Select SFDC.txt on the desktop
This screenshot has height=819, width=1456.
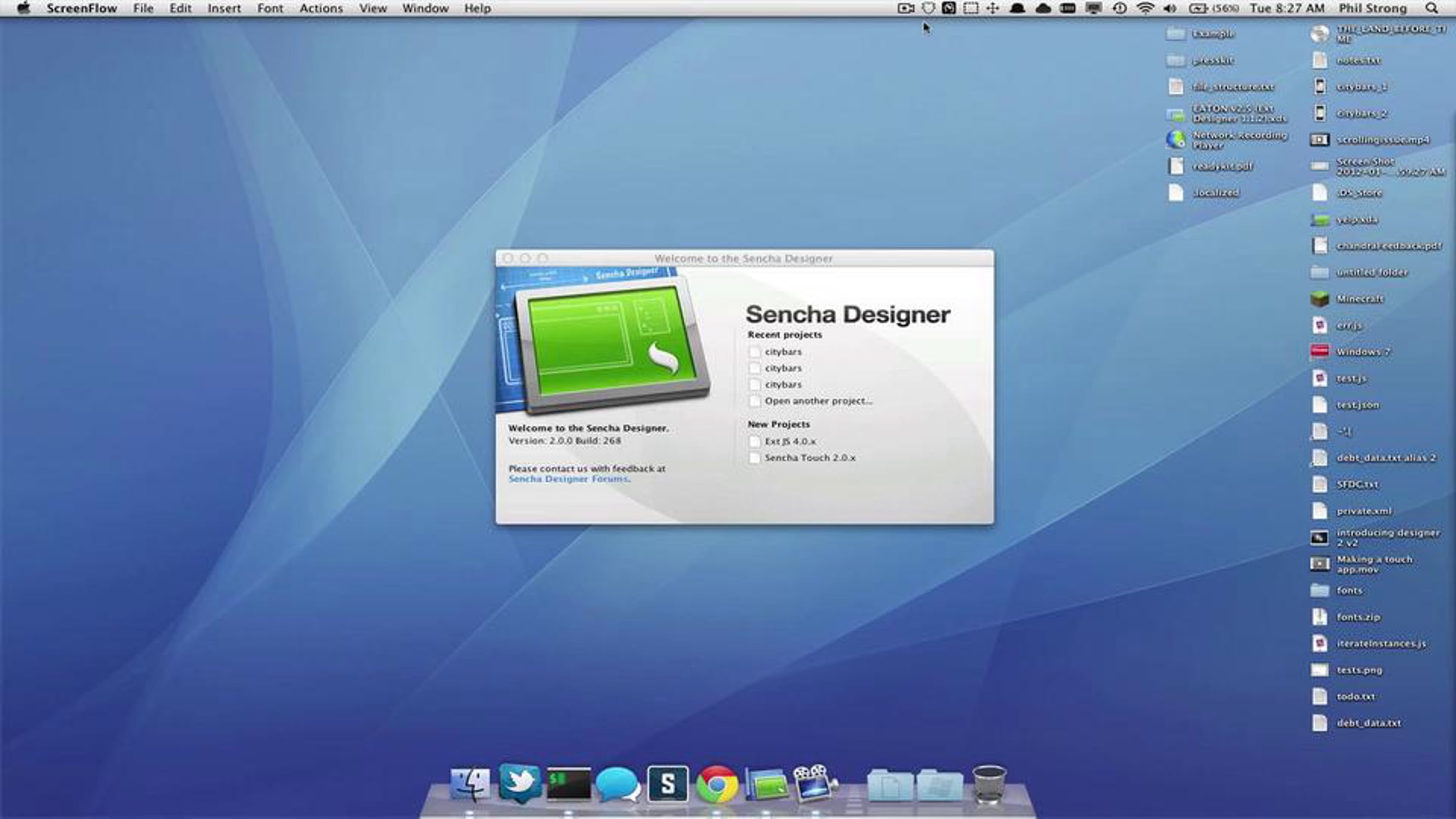1319,484
